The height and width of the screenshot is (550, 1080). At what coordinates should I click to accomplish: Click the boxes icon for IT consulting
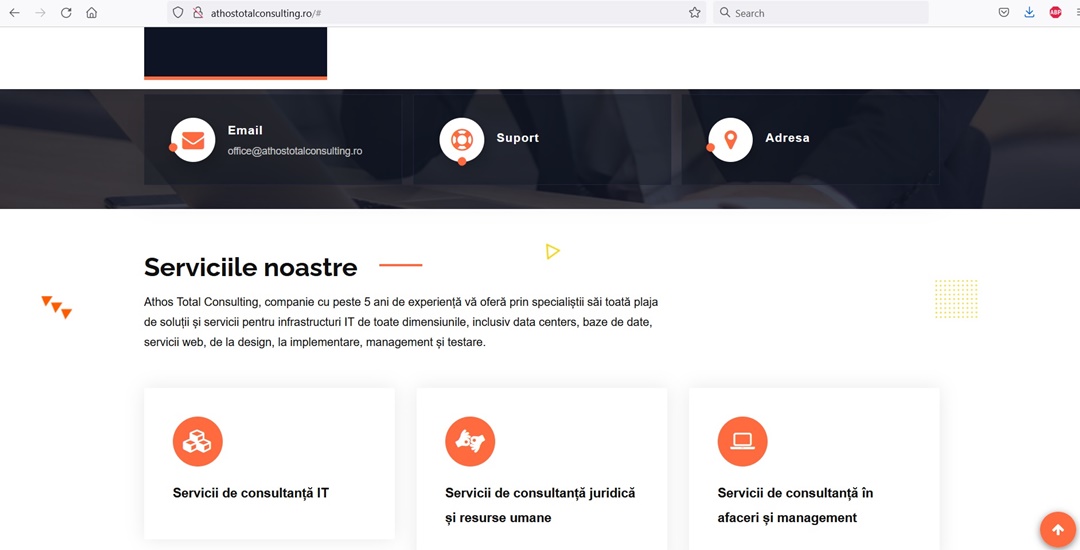[x=198, y=441]
